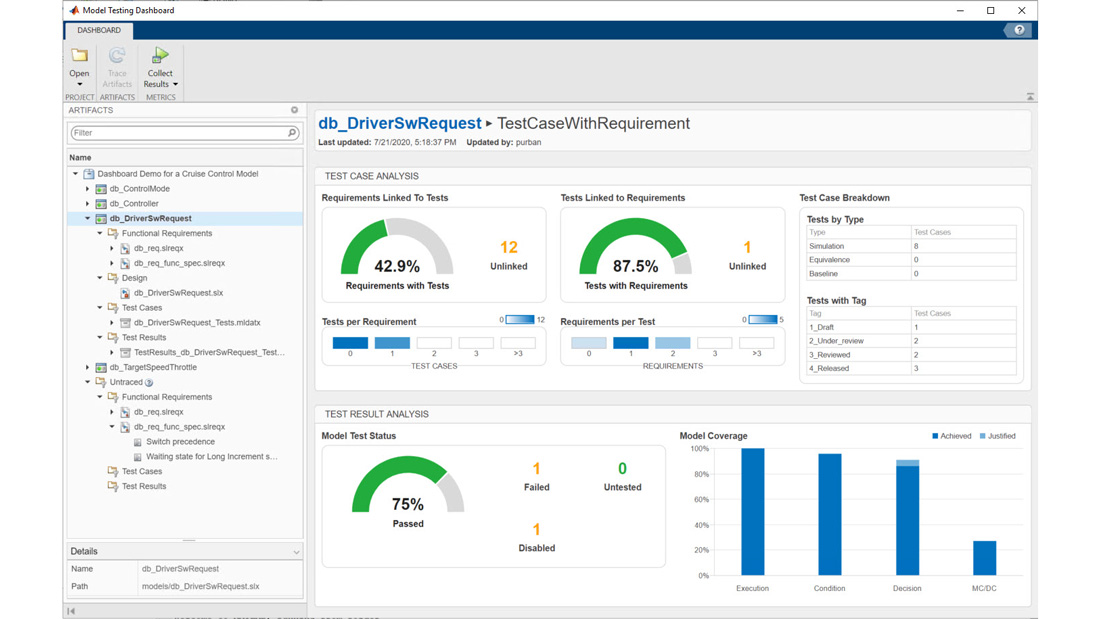Screen dimensions: 1100x619
Task: Collapse the toolstrip with the arrow icon
Action: (1030, 97)
